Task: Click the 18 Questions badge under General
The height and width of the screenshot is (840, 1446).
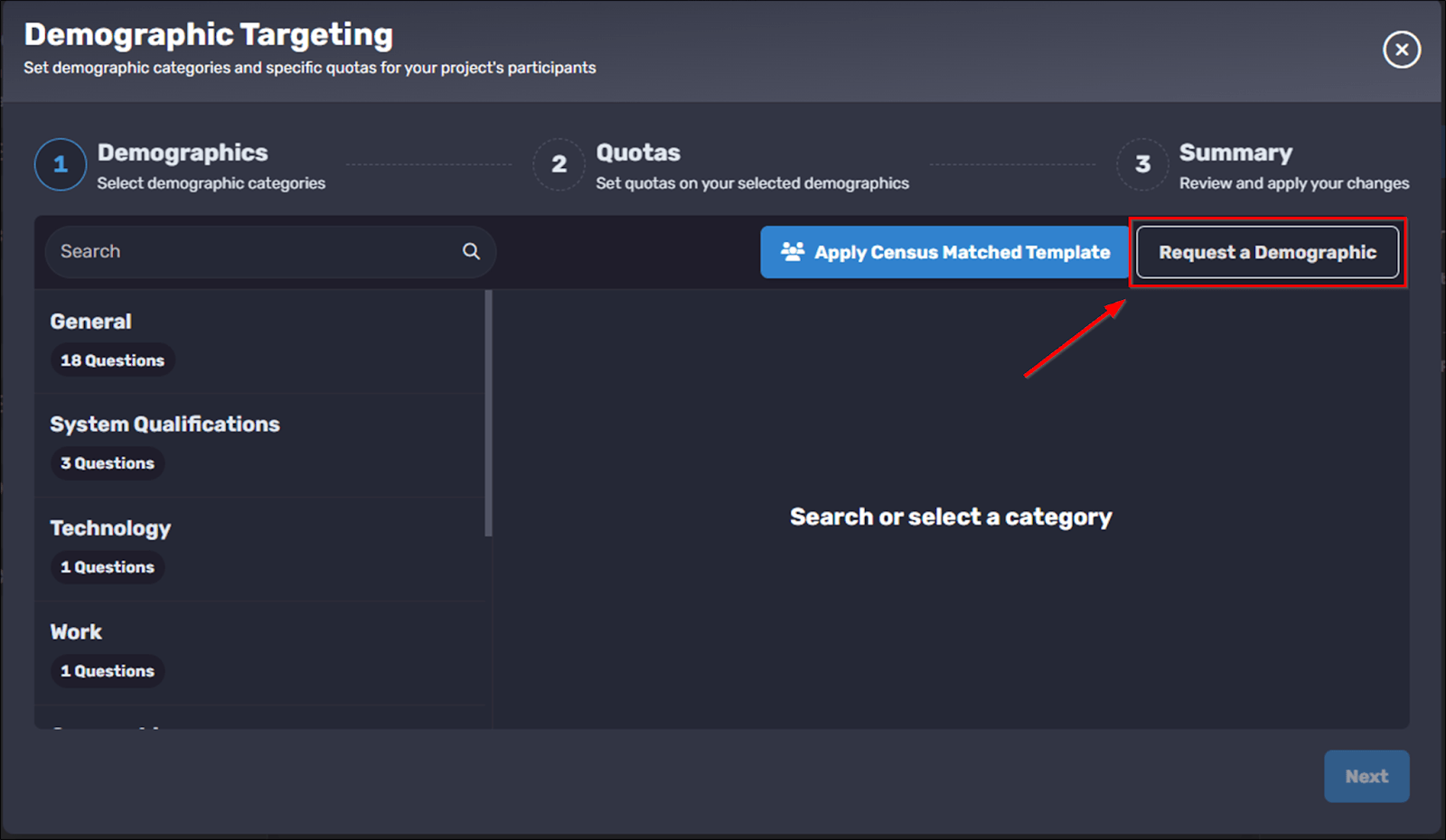Action: click(x=112, y=360)
